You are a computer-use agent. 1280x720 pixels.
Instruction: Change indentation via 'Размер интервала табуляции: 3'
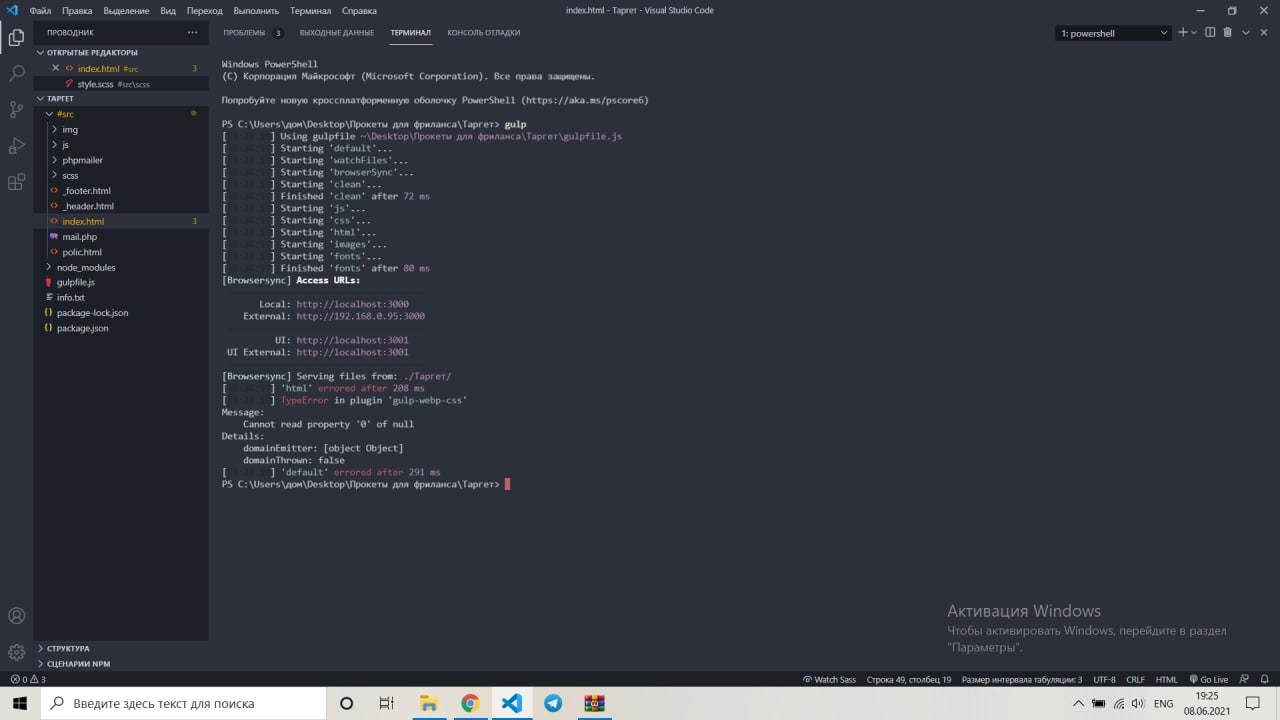point(1022,679)
